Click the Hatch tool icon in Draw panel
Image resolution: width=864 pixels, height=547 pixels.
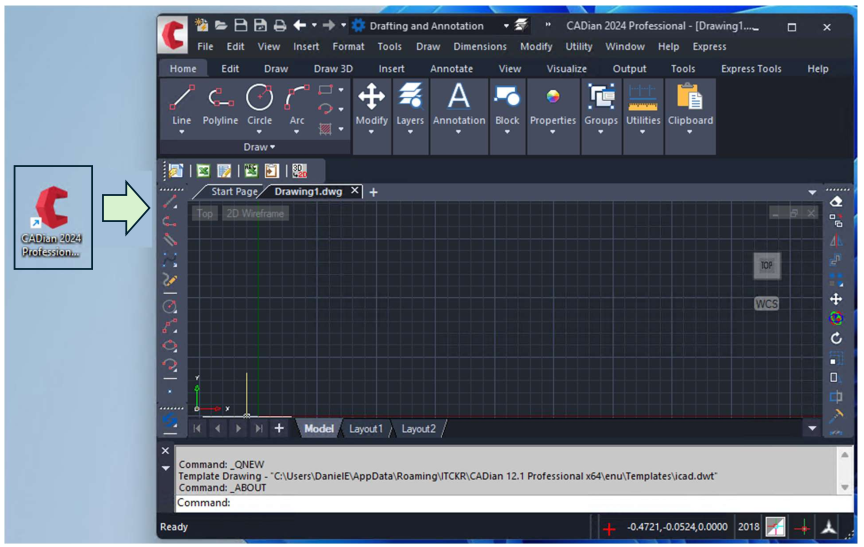click(326, 129)
